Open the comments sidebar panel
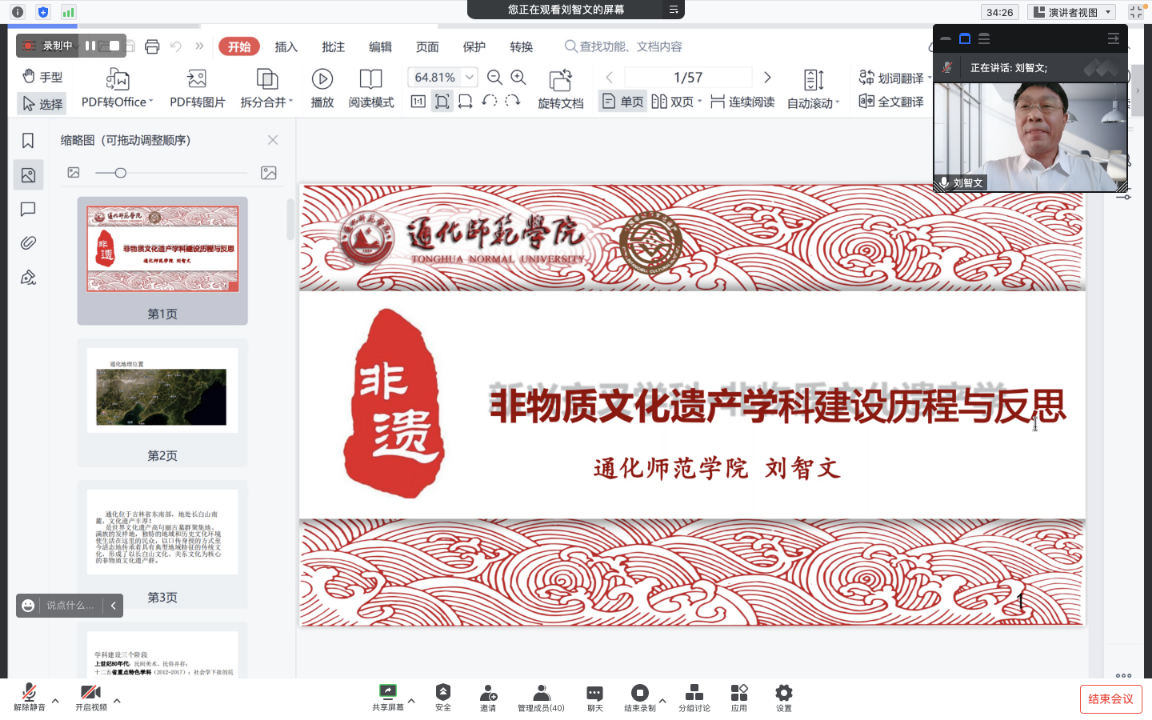 point(28,209)
